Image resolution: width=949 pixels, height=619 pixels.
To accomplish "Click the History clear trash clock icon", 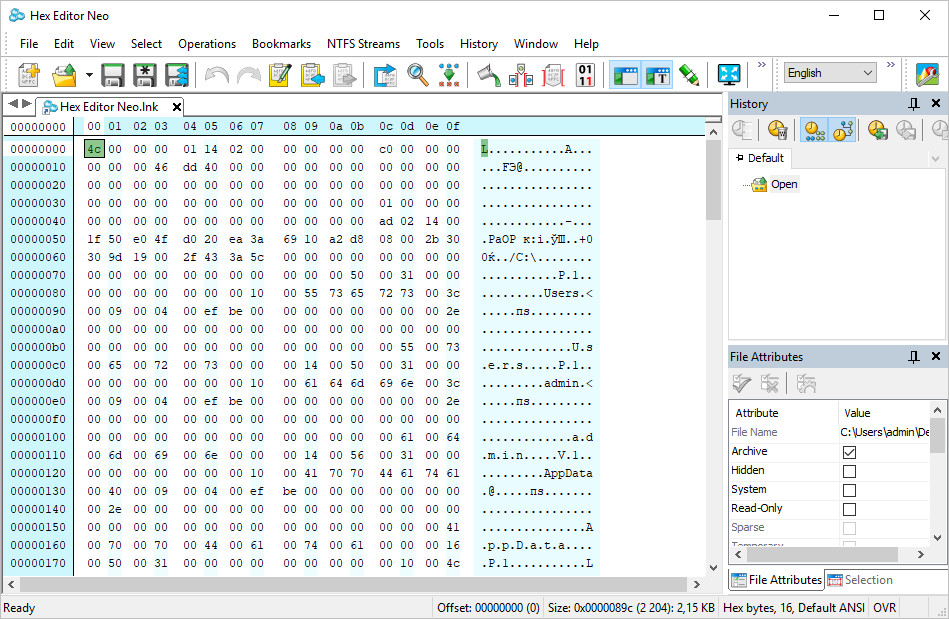I will click(777, 130).
